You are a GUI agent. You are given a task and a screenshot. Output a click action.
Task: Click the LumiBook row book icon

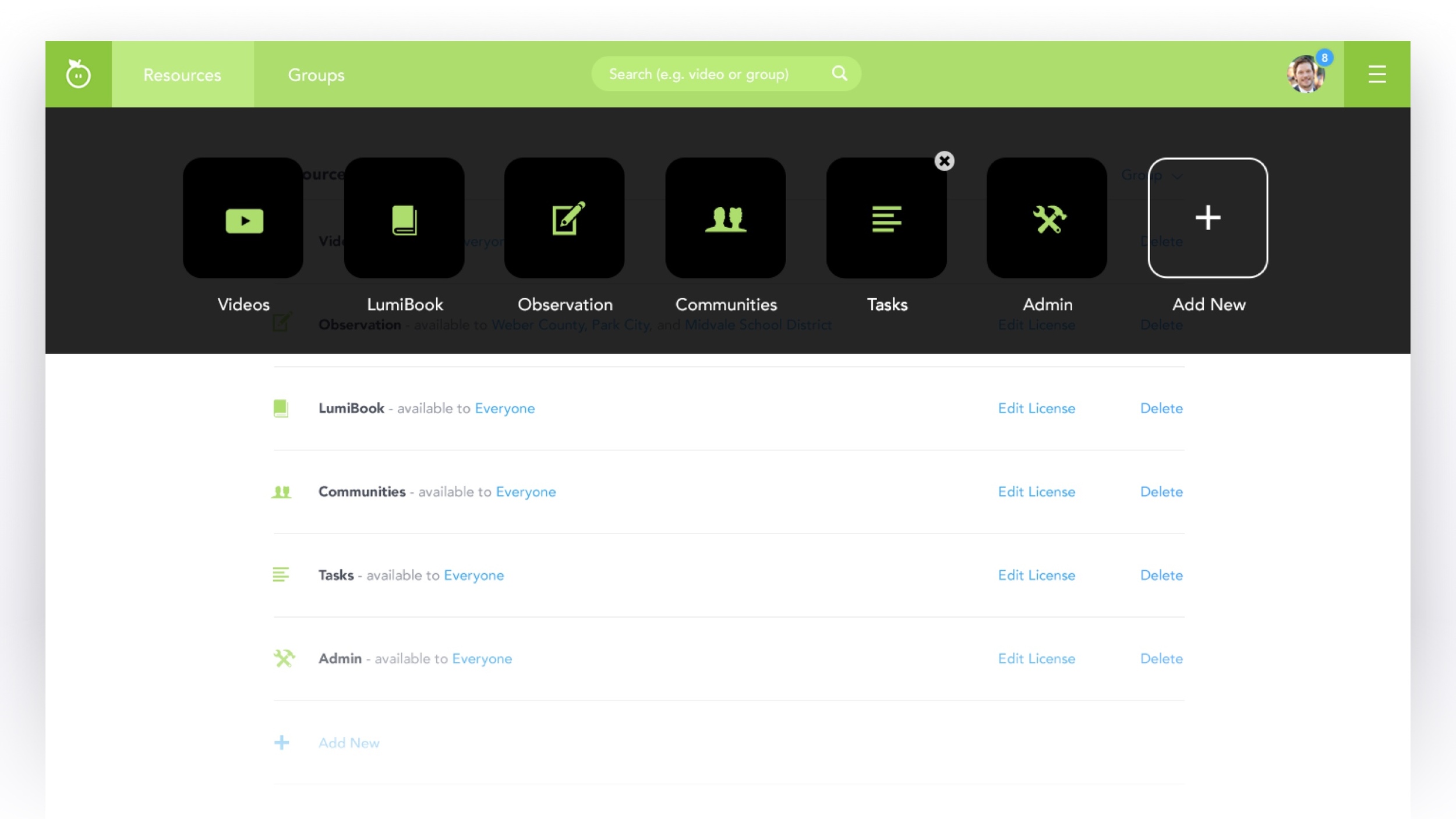click(281, 408)
